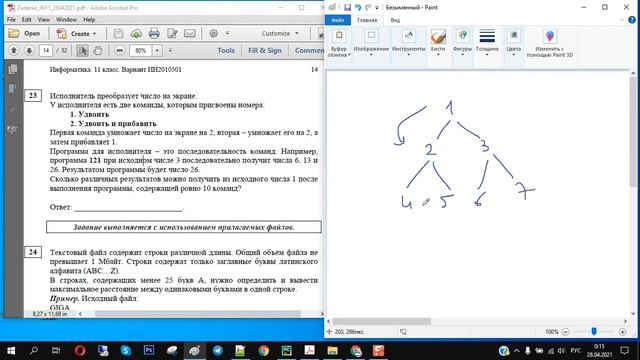This screenshot has width=640, height=360.
Task: Open the Edit menu in Acrobat
Action: (x=27, y=20)
